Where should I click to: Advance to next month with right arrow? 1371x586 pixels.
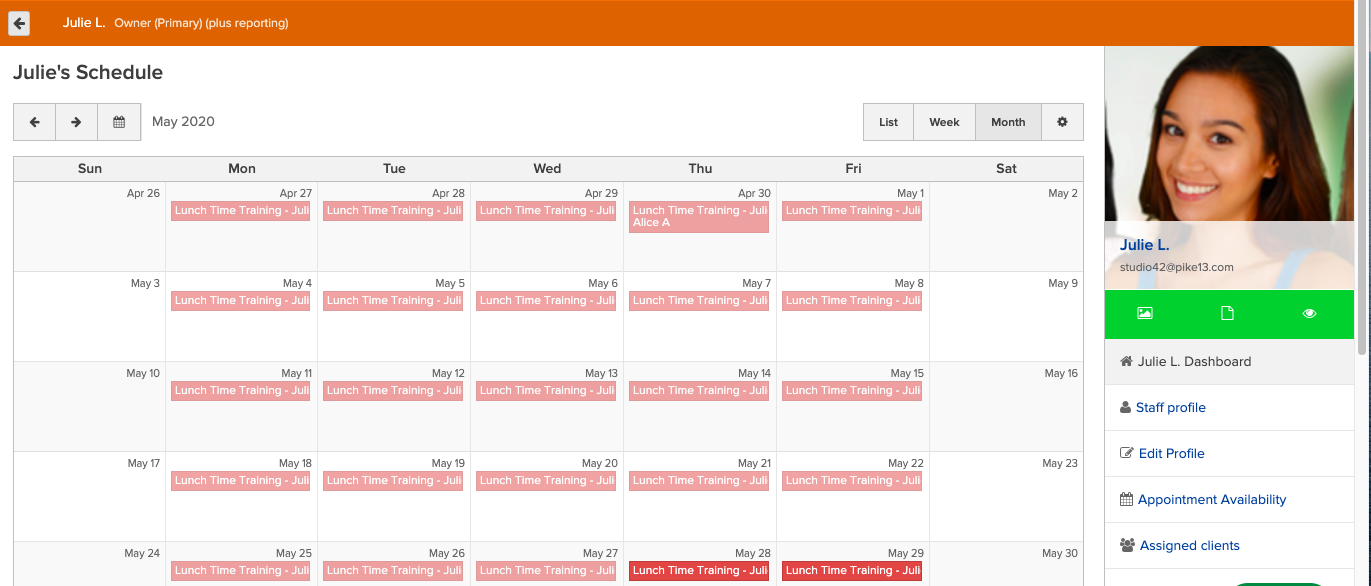click(x=76, y=122)
